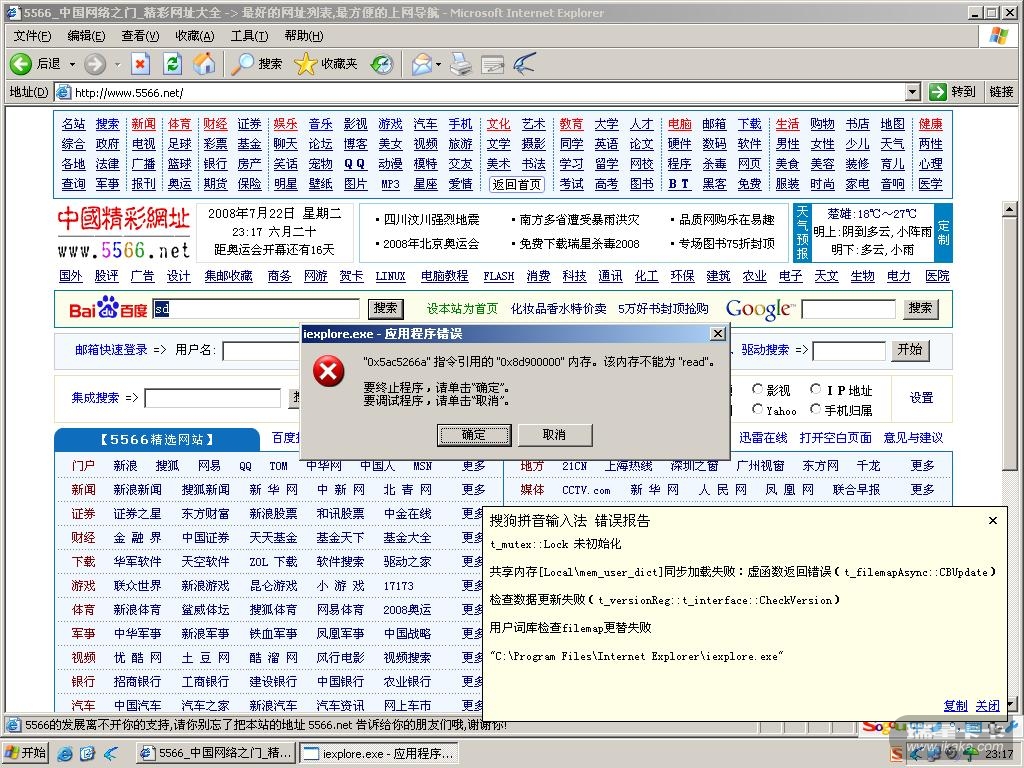Open the 查看(V) menu
This screenshot has height=768, width=1024.
[140, 36]
